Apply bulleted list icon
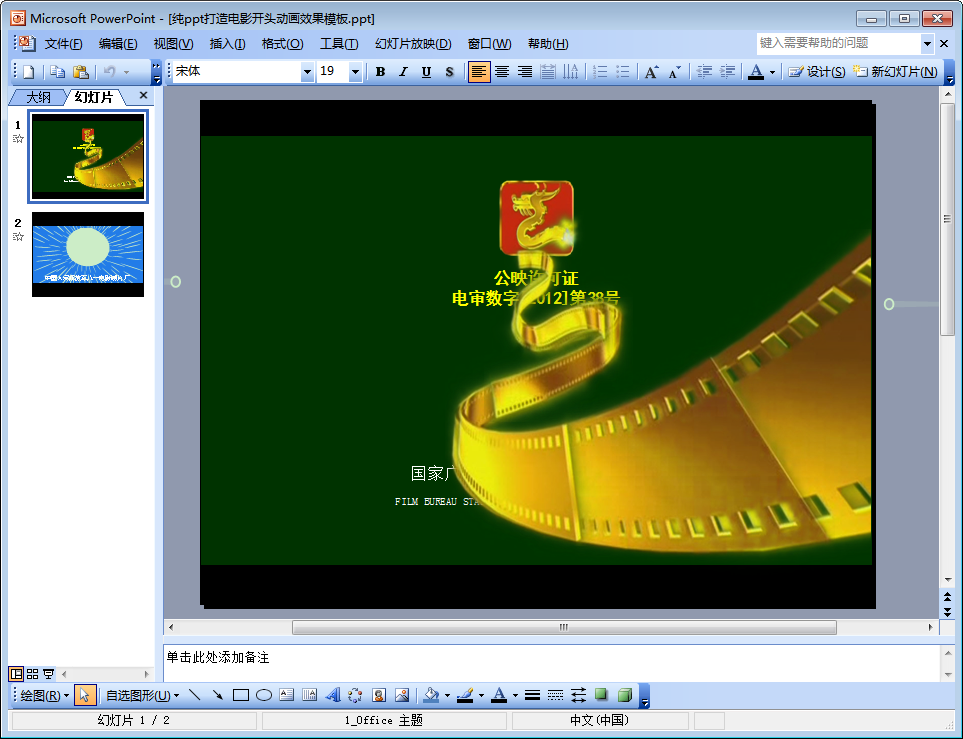 pyautogui.click(x=623, y=72)
